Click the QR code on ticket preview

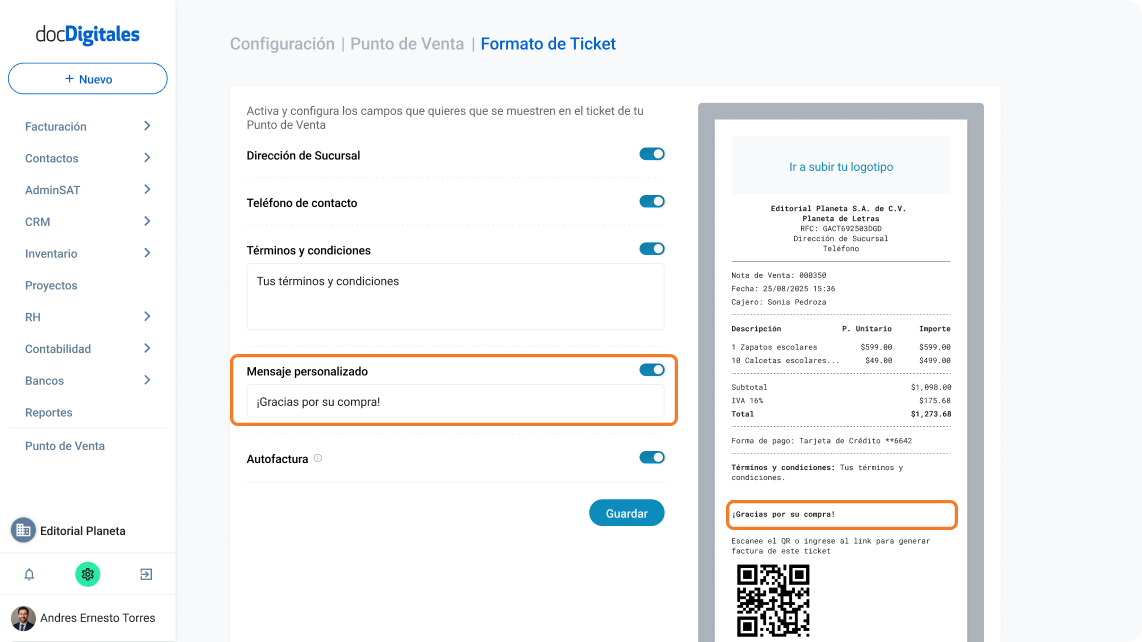click(773, 600)
